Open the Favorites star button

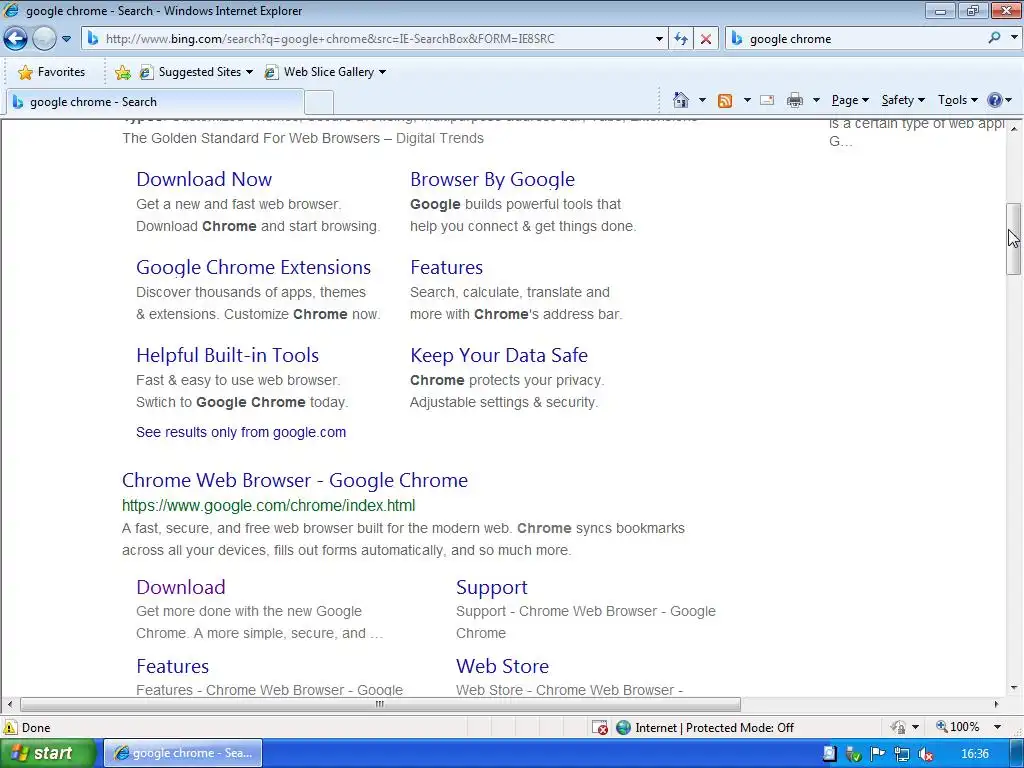(52, 72)
